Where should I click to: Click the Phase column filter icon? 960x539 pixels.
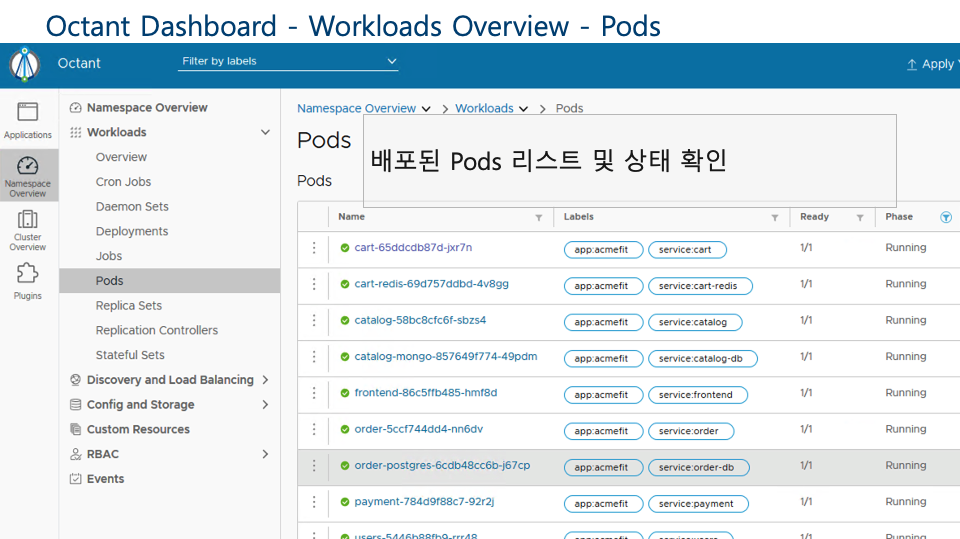[946, 217]
